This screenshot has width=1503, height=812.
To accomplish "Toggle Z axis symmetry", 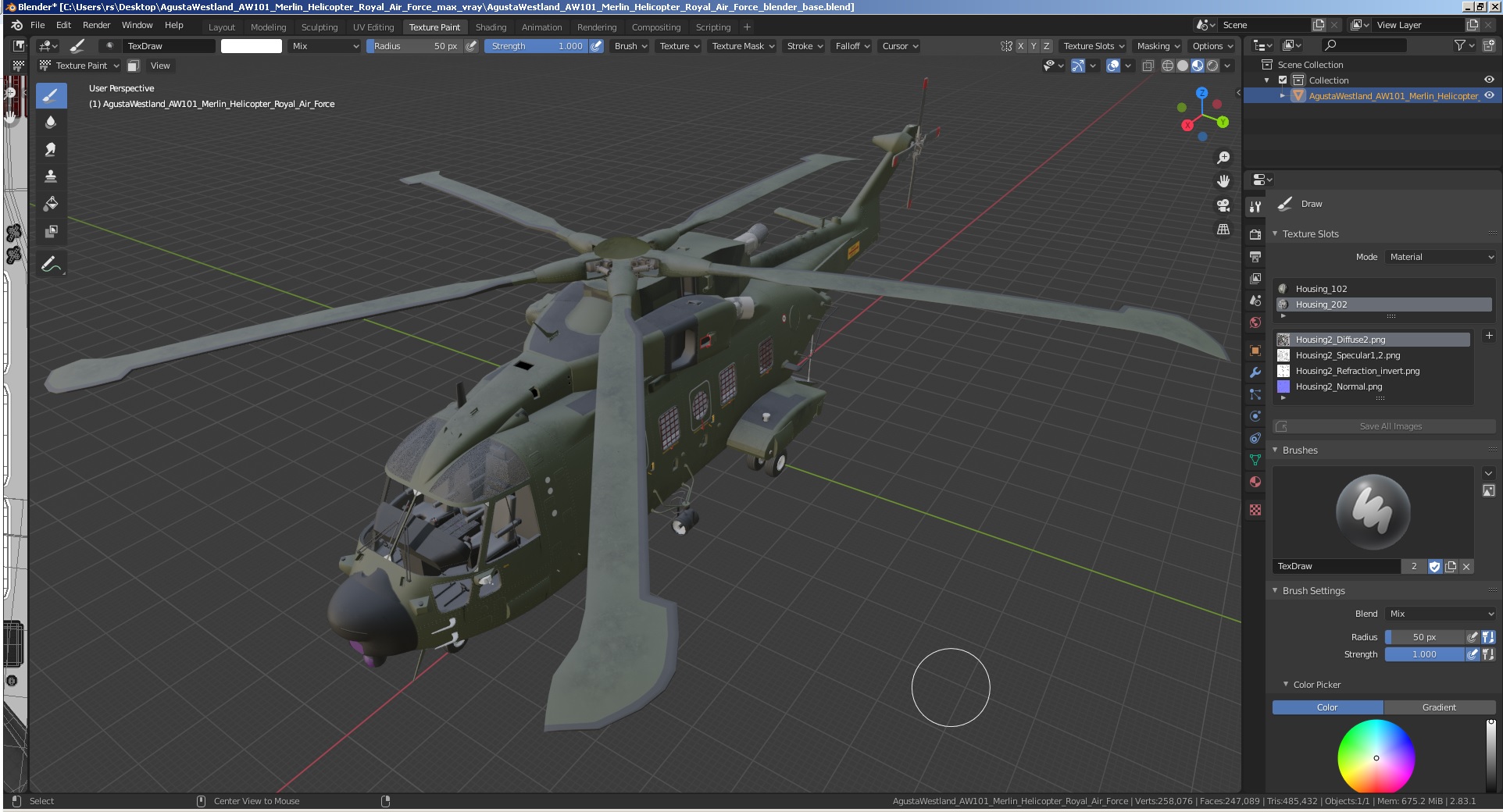I will (x=1047, y=46).
